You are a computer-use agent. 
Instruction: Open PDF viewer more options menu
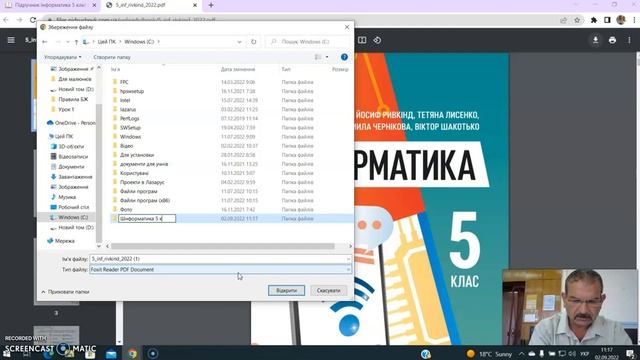coord(629,40)
